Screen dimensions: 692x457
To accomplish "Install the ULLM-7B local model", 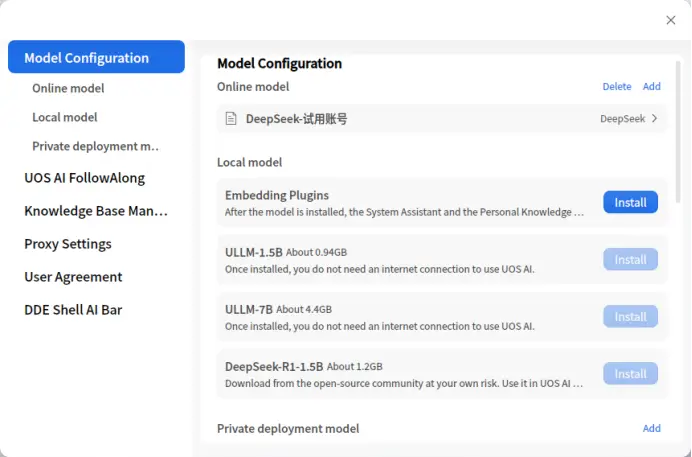I will point(630,317).
